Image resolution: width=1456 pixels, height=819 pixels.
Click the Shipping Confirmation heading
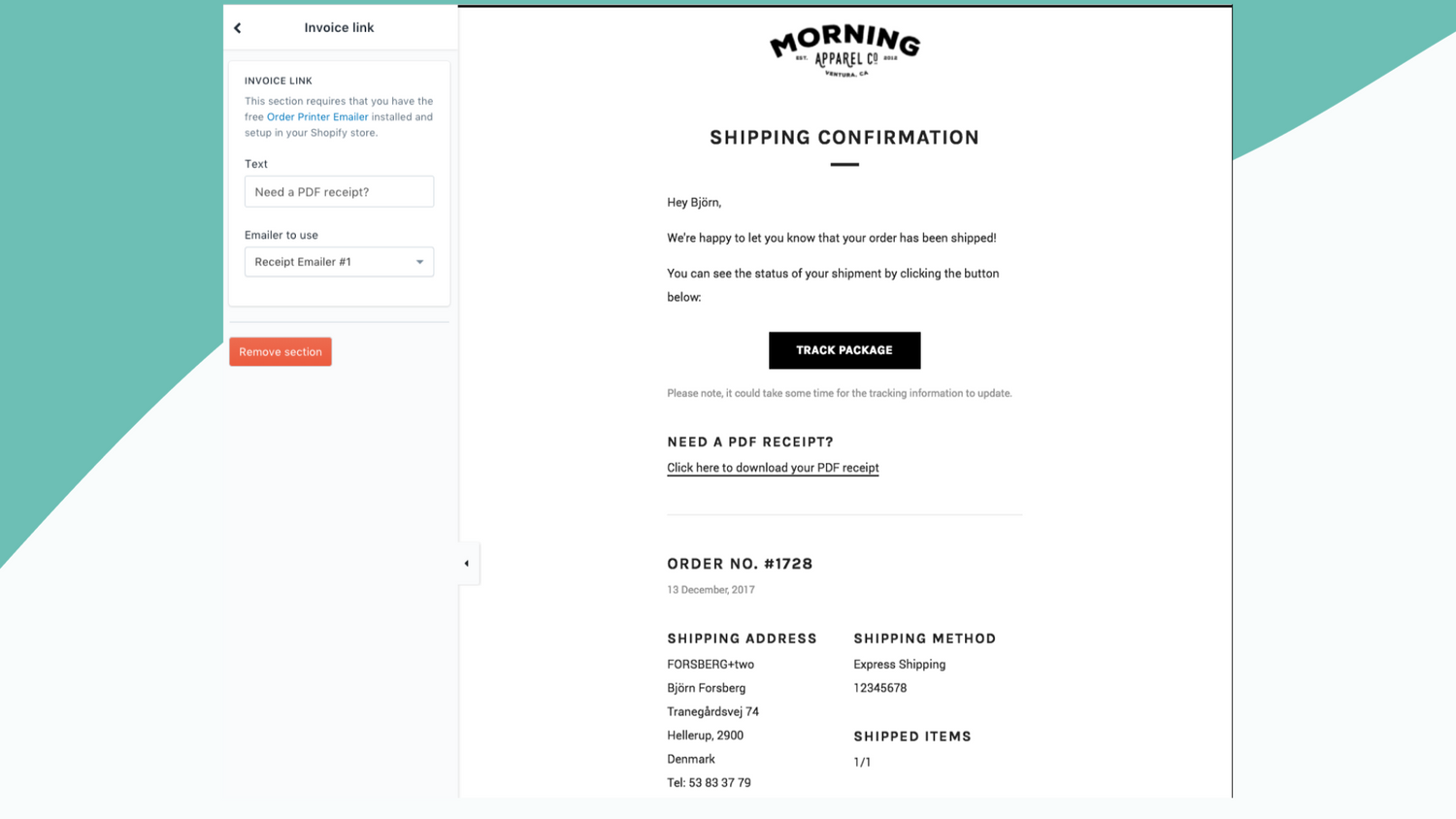pyautogui.click(x=844, y=138)
